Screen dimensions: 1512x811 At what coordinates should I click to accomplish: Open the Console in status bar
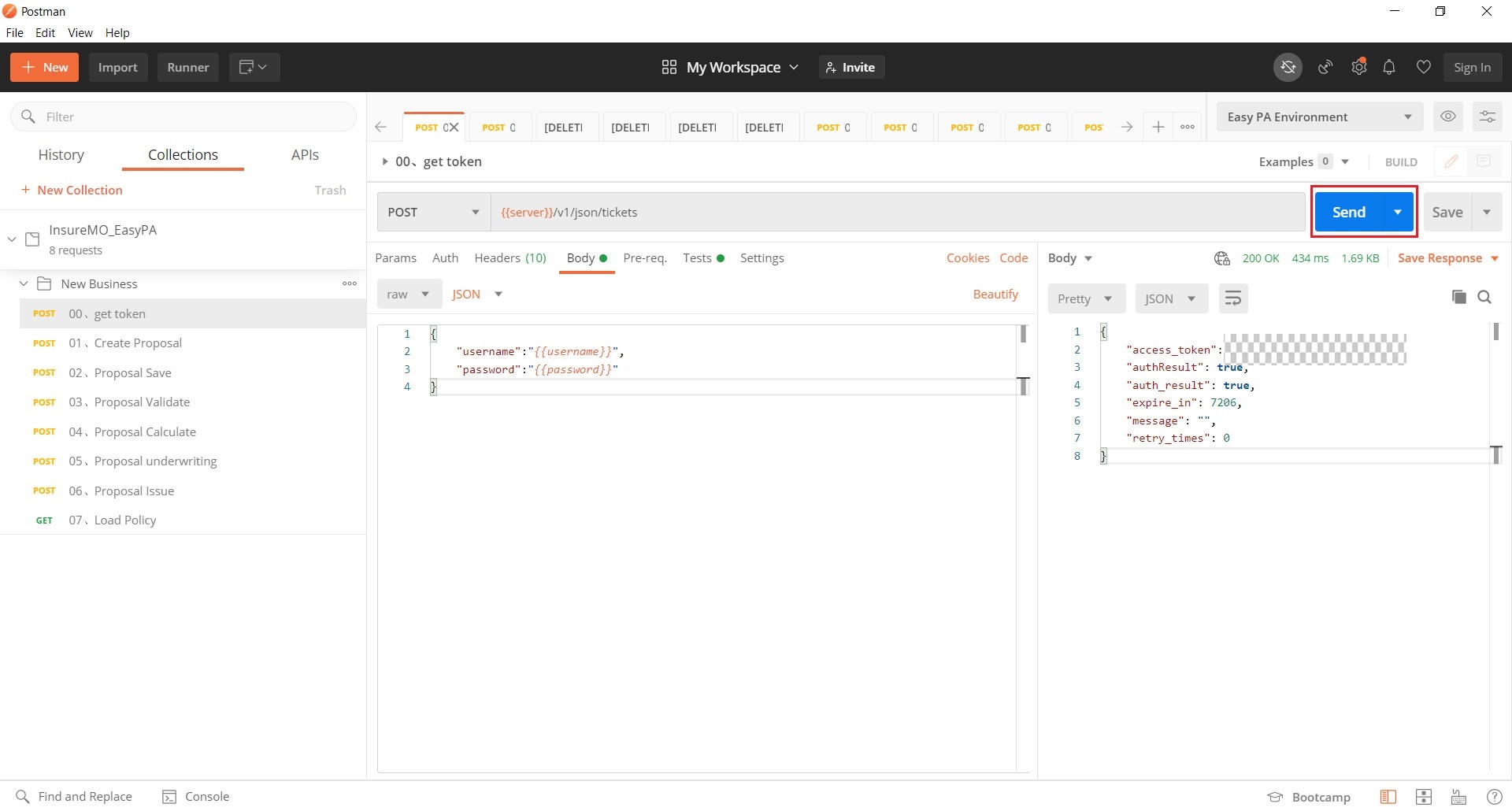(x=196, y=797)
